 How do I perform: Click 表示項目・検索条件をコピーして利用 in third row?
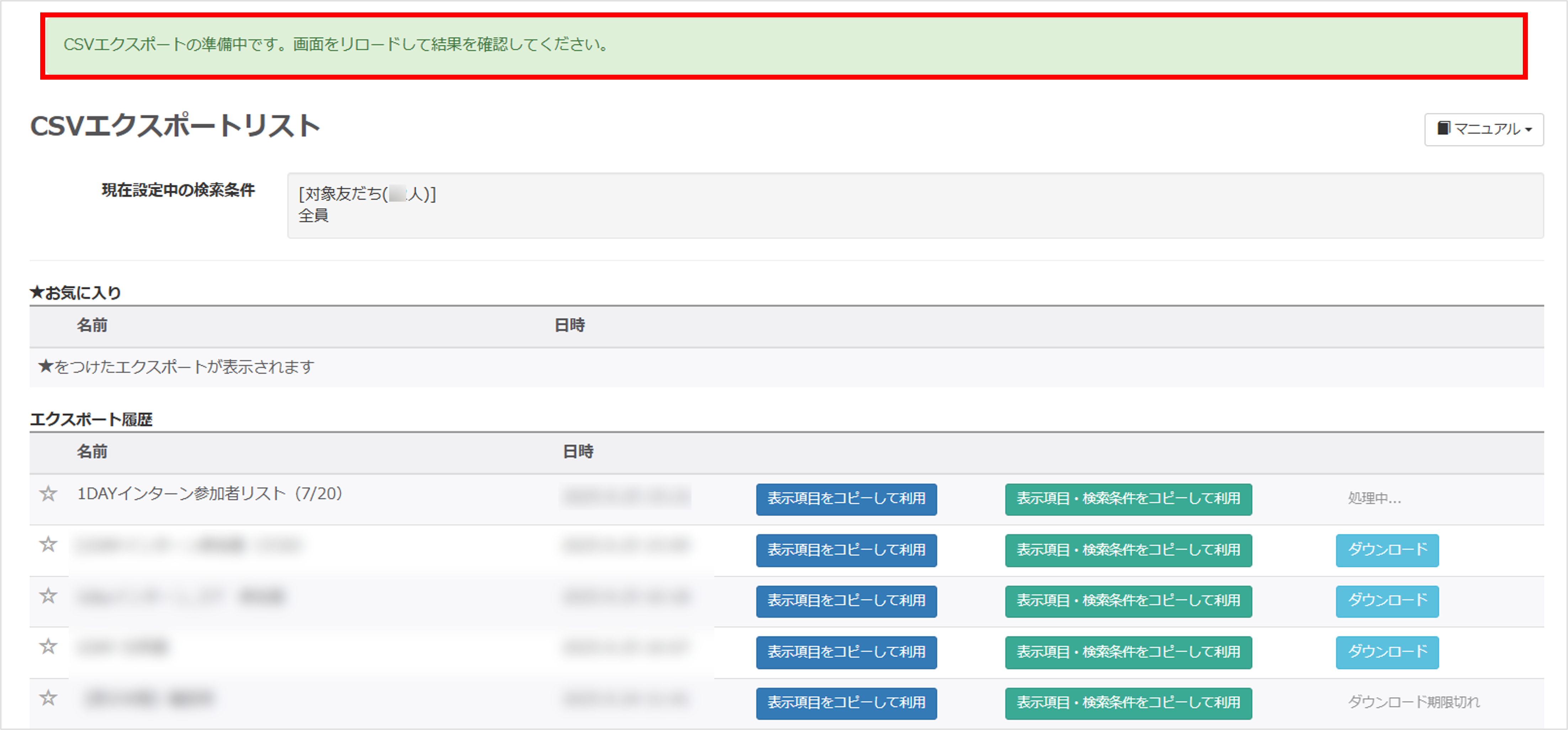(x=1128, y=601)
